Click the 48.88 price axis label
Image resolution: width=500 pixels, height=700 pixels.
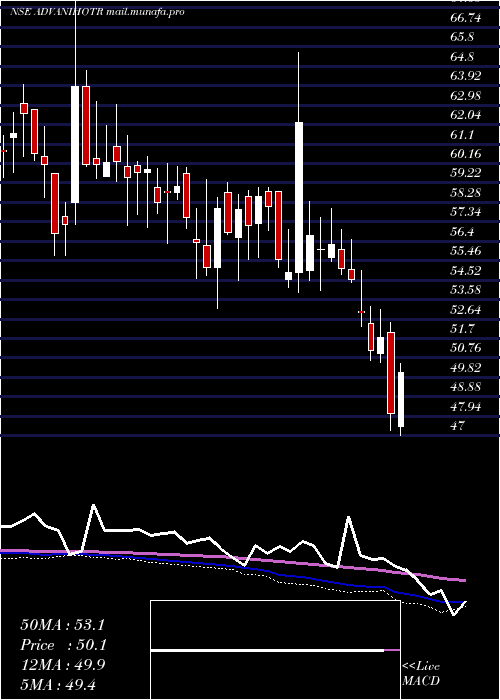pyautogui.click(x=466, y=387)
